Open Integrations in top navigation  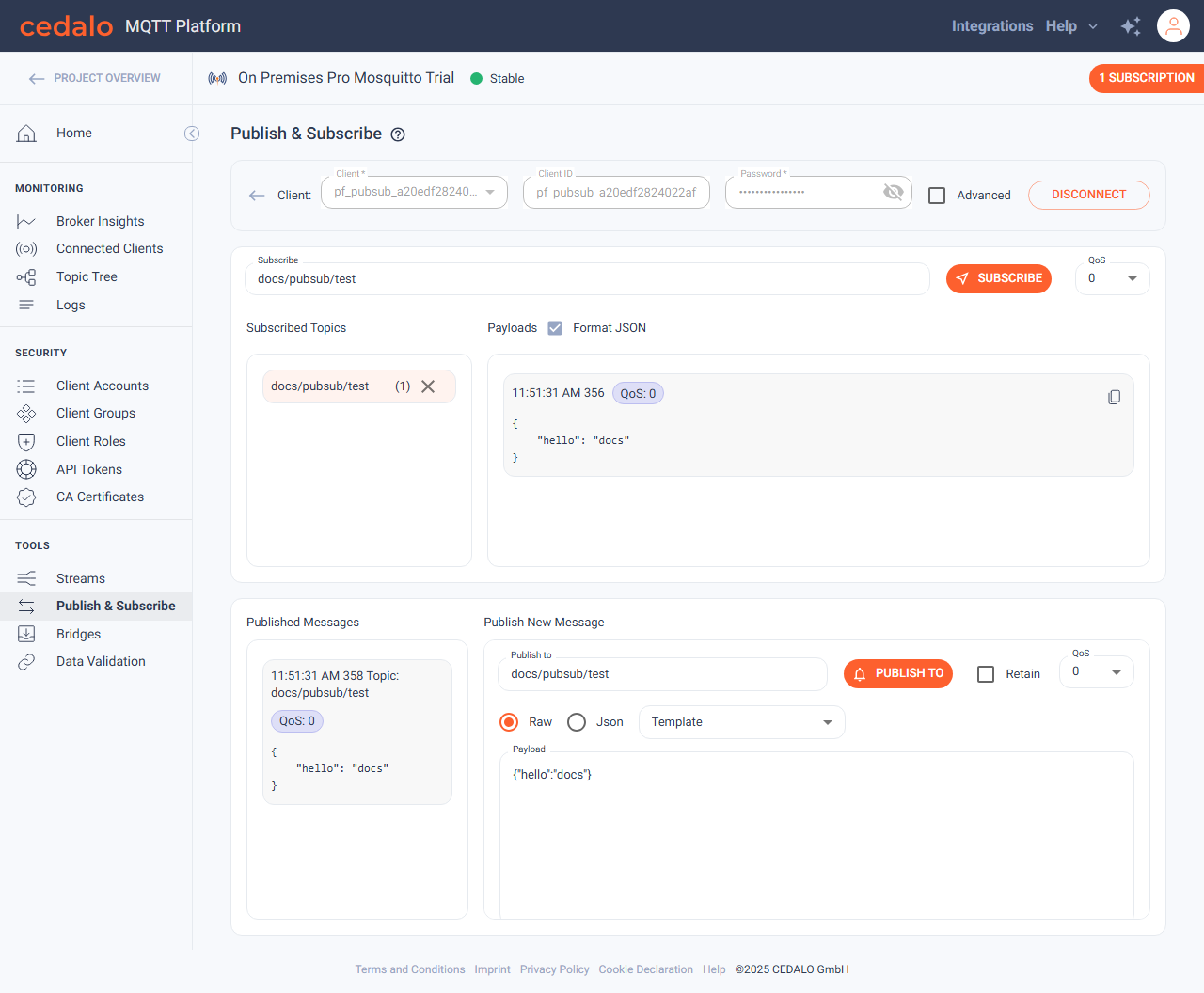[x=992, y=26]
